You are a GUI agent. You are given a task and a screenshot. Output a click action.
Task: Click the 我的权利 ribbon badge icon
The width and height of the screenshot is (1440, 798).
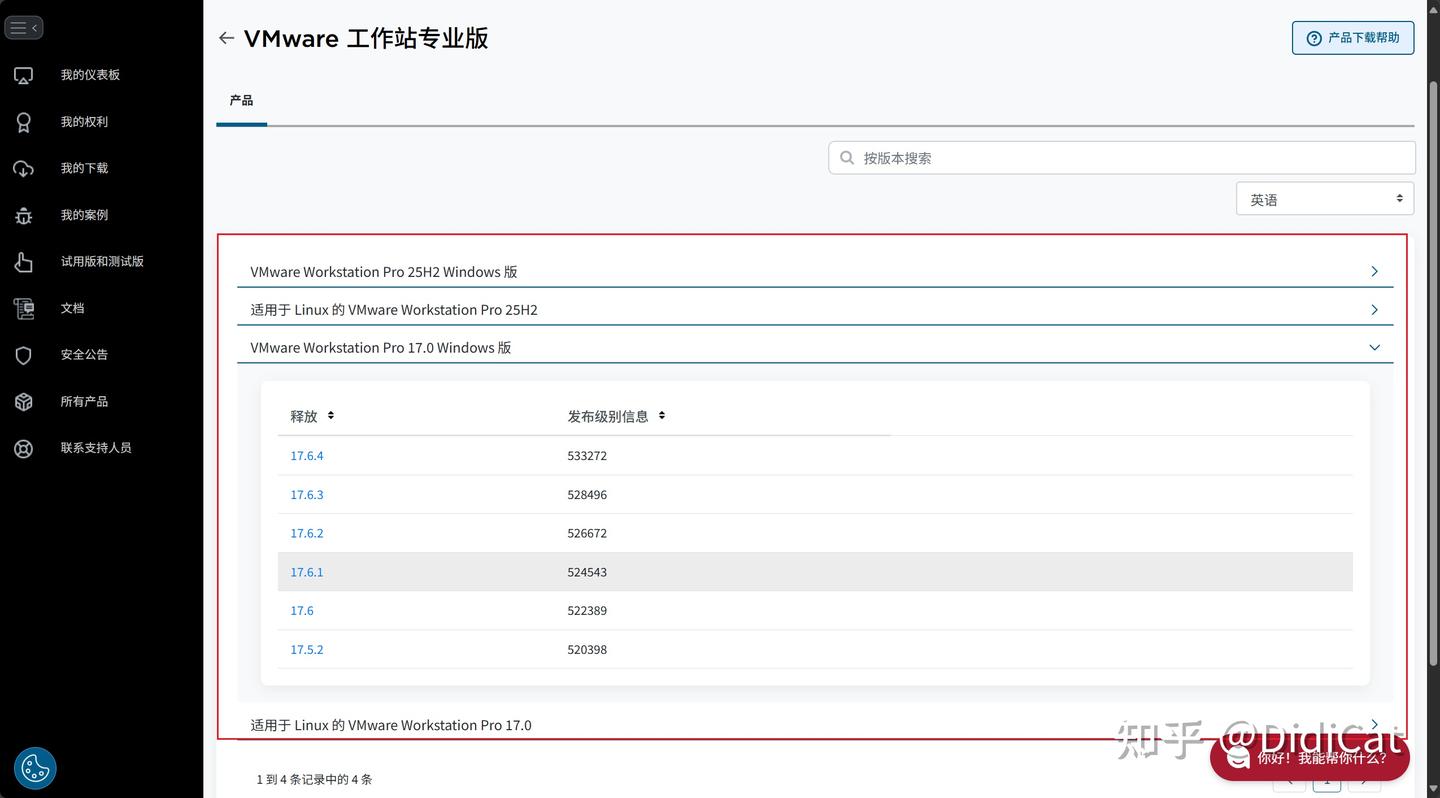coord(24,122)
